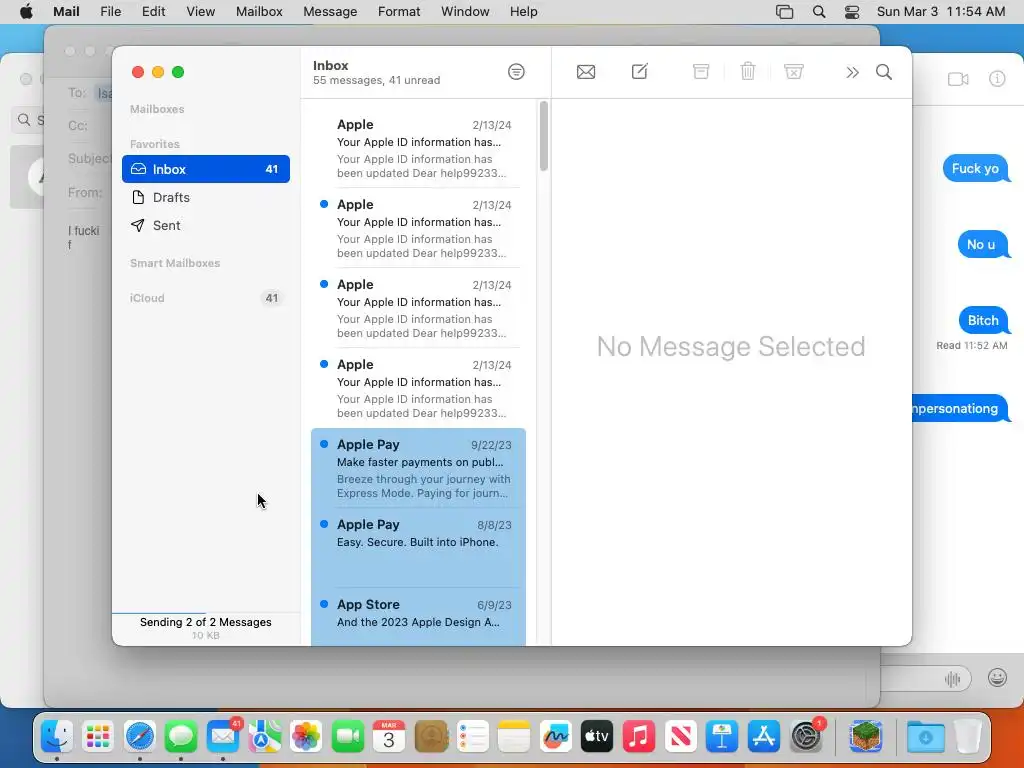This screenshot has width=1024, height=768.
Task: Open search in Mail toolbar
Action: pyautogui.click(x=884, y=72)
